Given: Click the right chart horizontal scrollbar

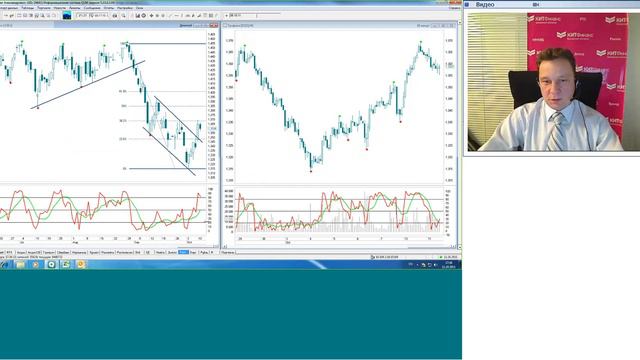Looking at the screenshot, I should (340, 247).
